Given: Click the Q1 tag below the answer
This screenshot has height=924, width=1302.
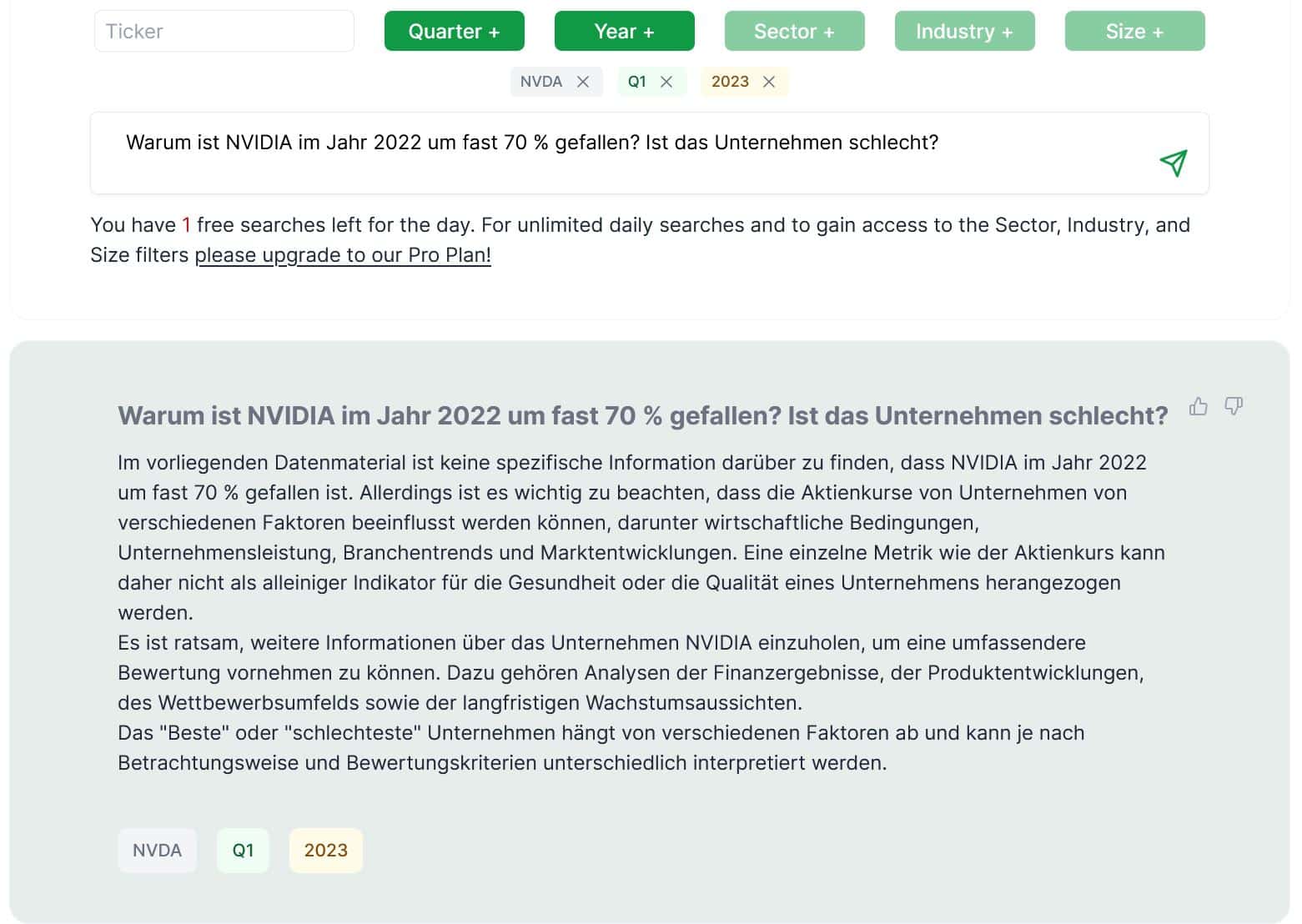Looking at the screenshot, I should (x=243, y=851).
